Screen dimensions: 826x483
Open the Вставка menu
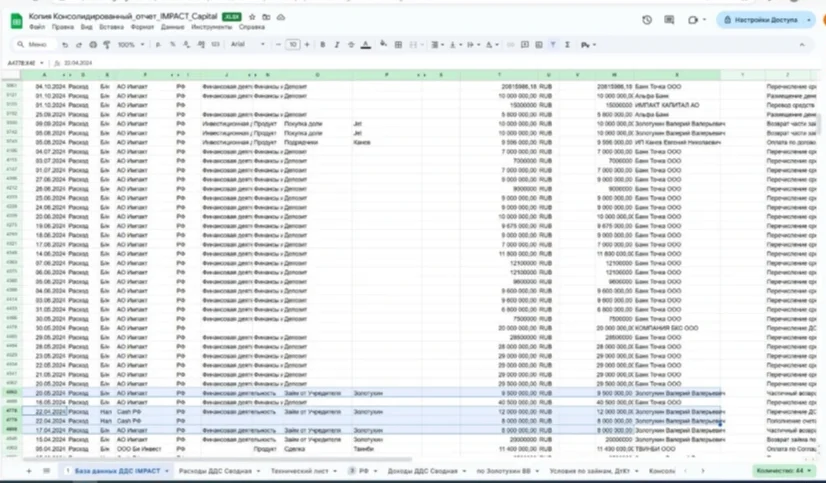tap(111, 27)
